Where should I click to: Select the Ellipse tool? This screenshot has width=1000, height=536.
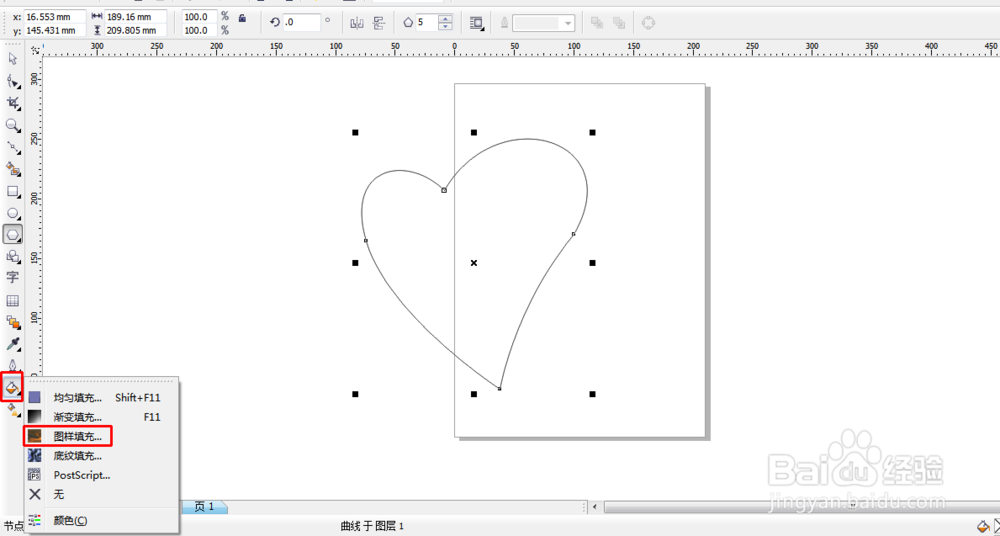(12, 213)
